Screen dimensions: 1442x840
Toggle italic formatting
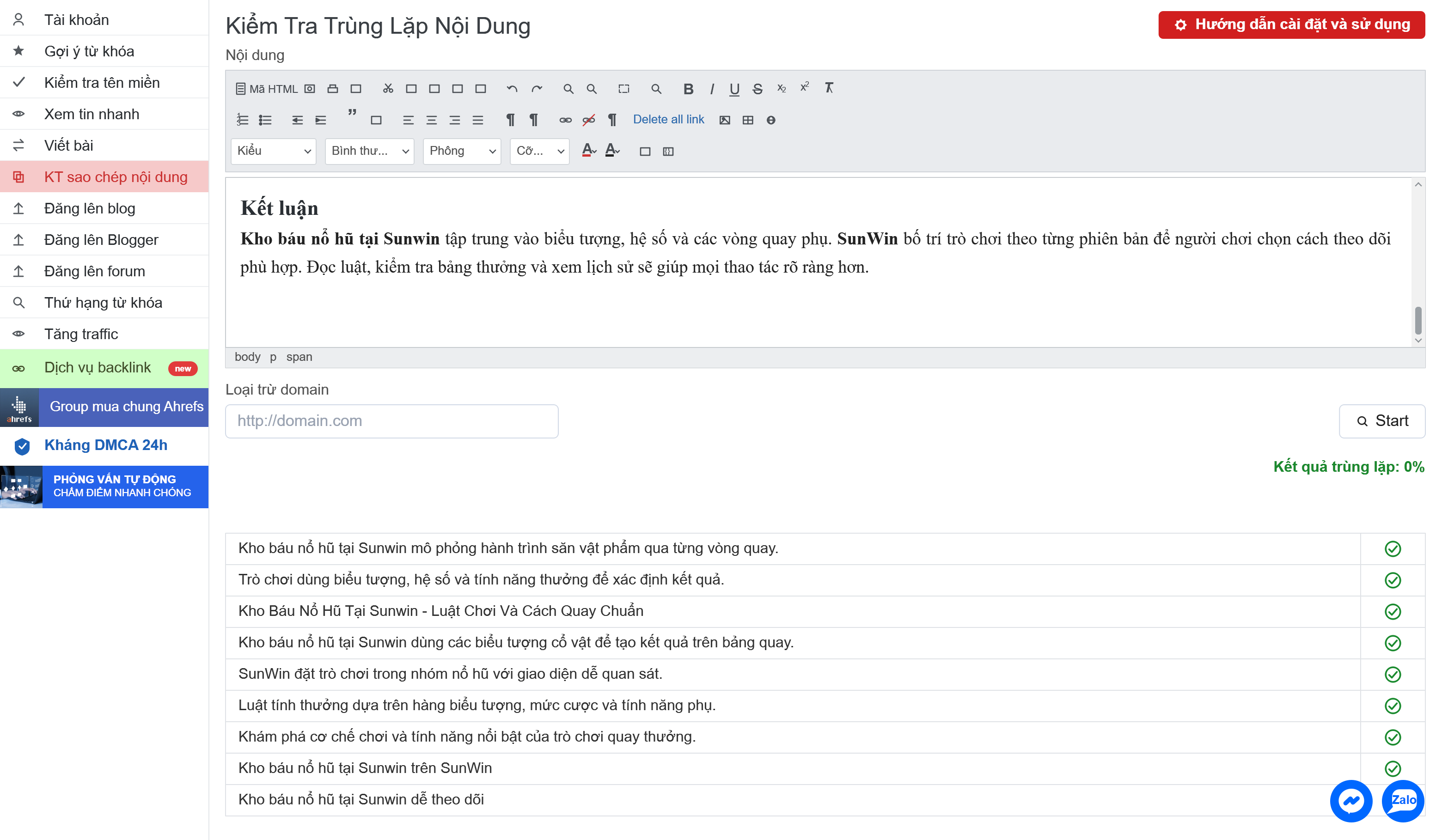712,89
